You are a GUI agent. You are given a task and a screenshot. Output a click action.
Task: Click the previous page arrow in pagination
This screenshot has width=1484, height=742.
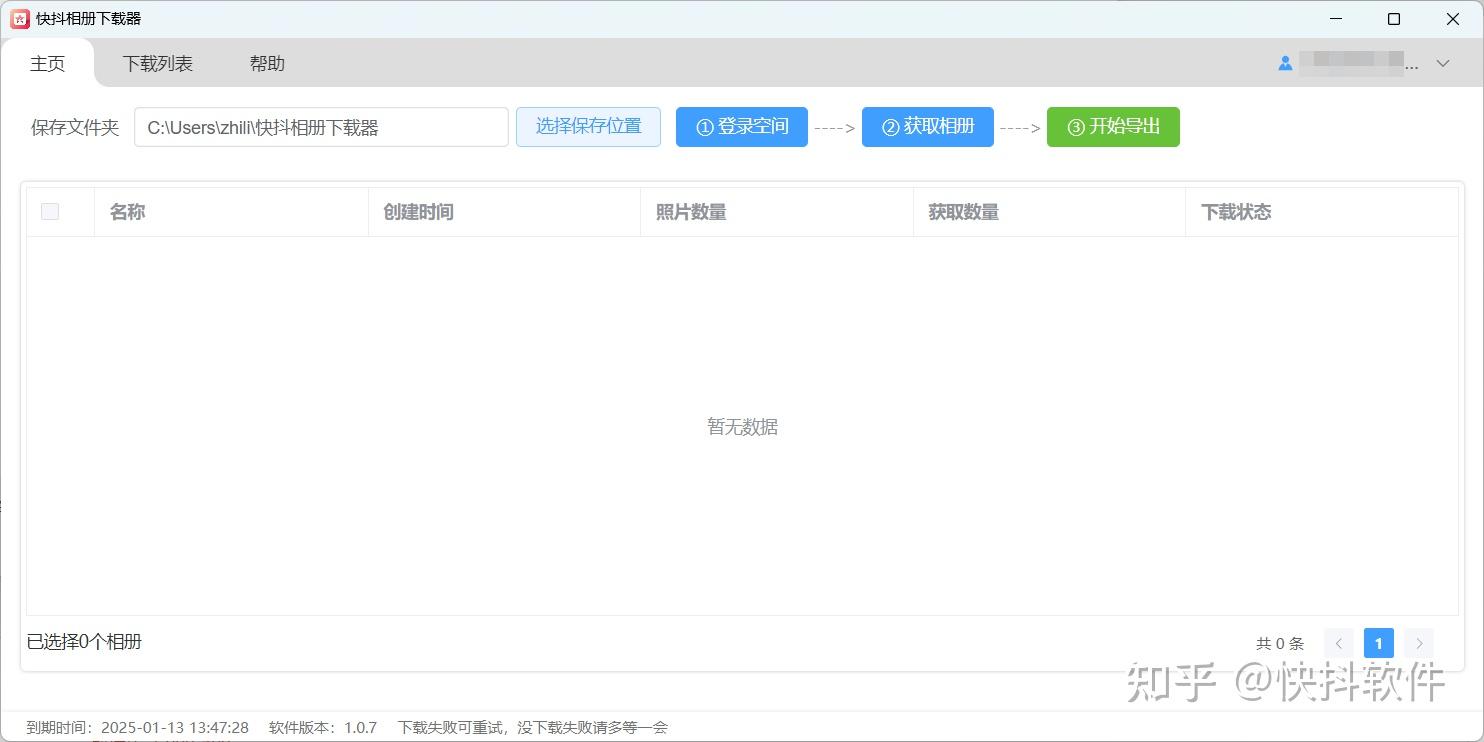[1338, 643]
